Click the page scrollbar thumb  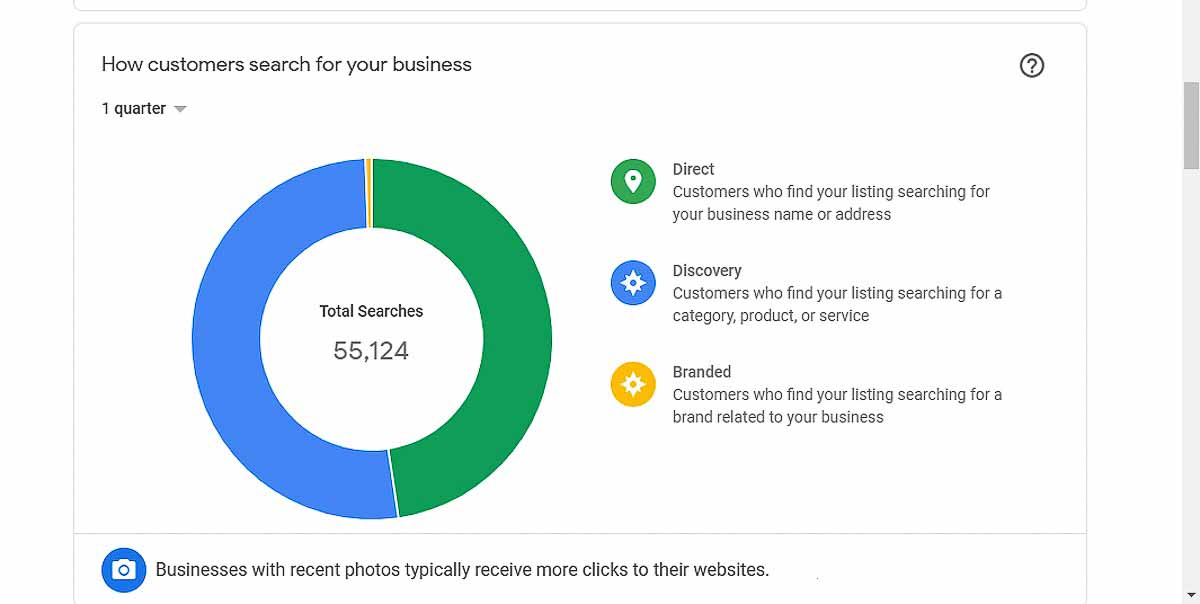point(1191,125)
